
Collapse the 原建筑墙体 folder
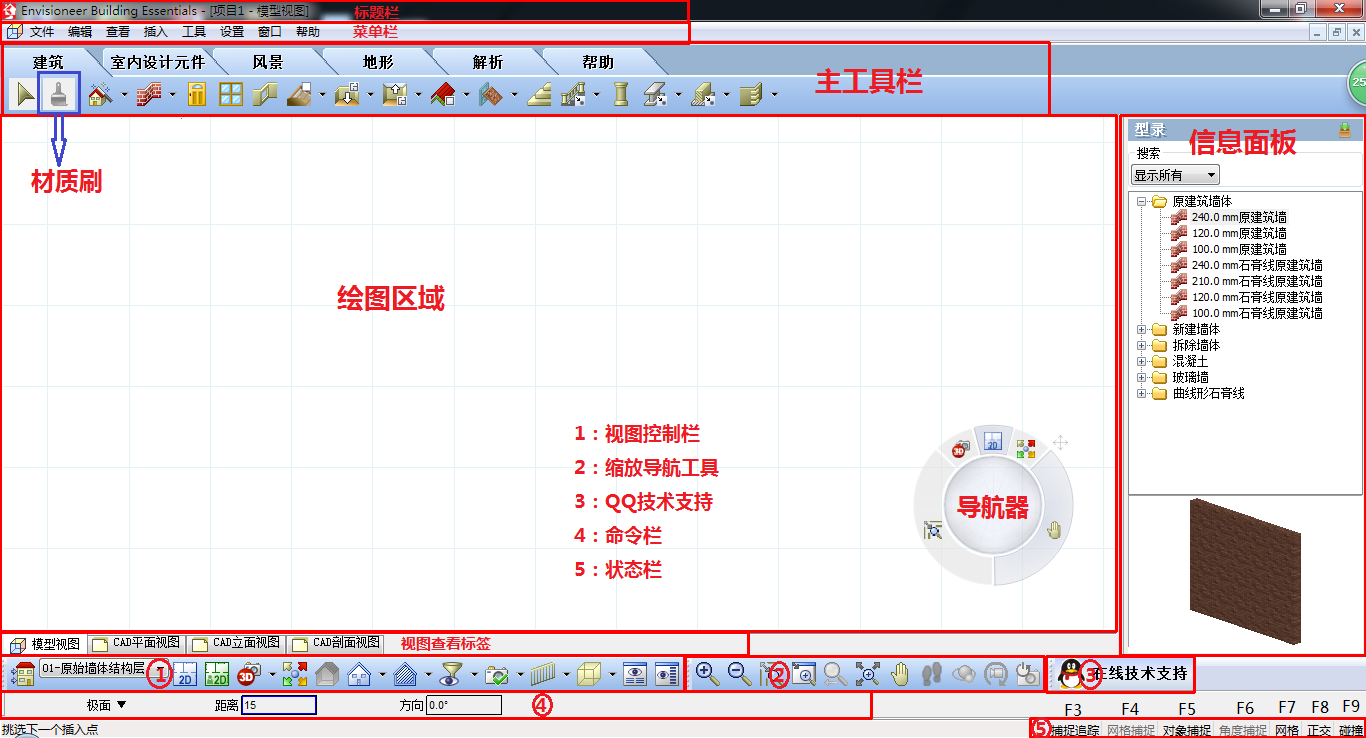pos(1140,201)
